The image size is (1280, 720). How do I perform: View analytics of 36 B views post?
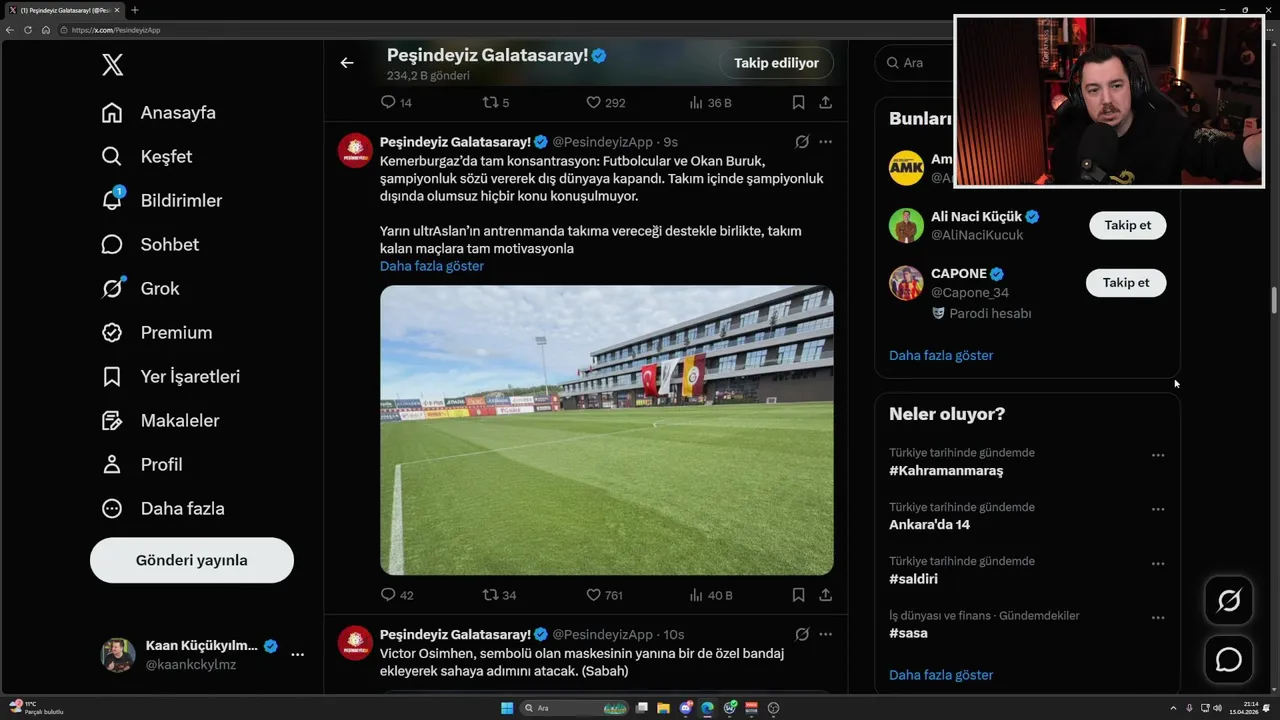click(711, 103)
